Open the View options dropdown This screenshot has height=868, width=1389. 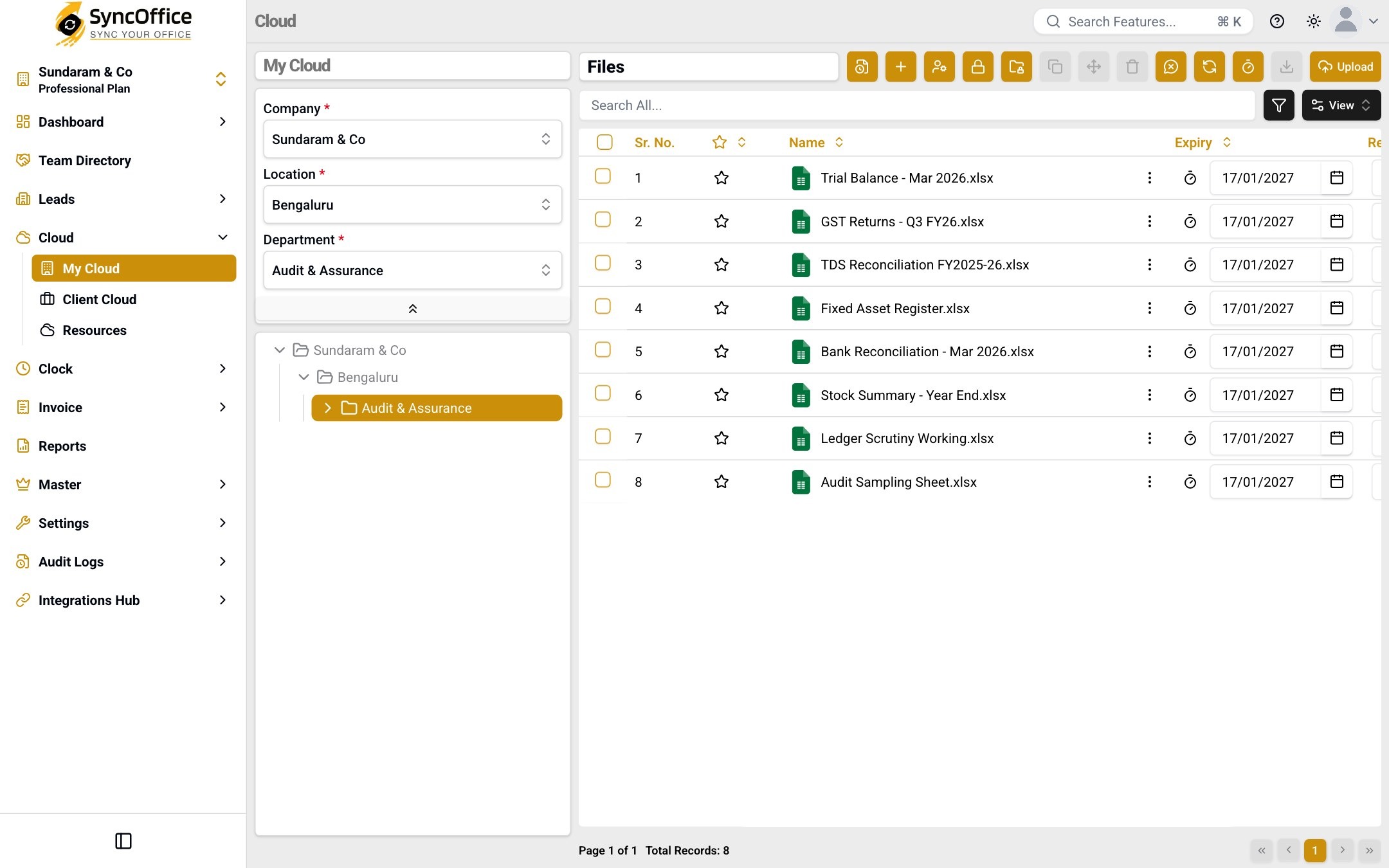(x=1341, y=105)
